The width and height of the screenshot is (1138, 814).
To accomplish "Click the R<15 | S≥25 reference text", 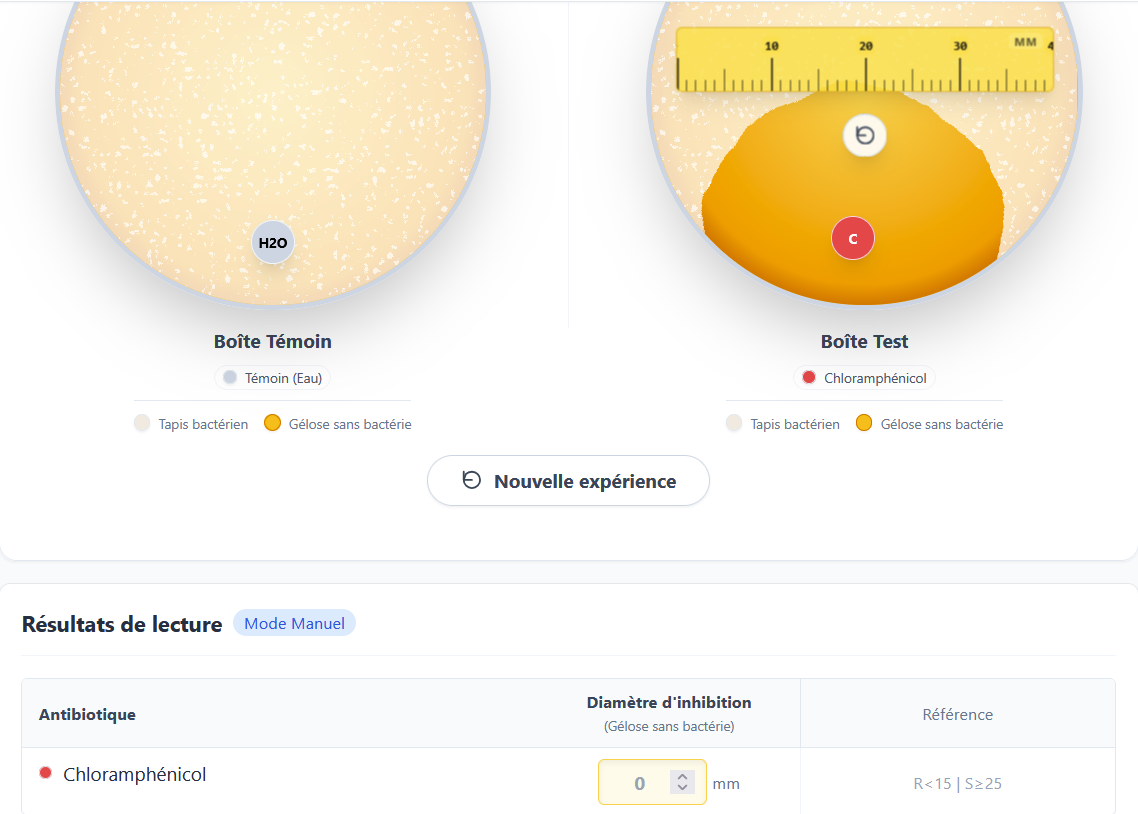I will 957,784.
